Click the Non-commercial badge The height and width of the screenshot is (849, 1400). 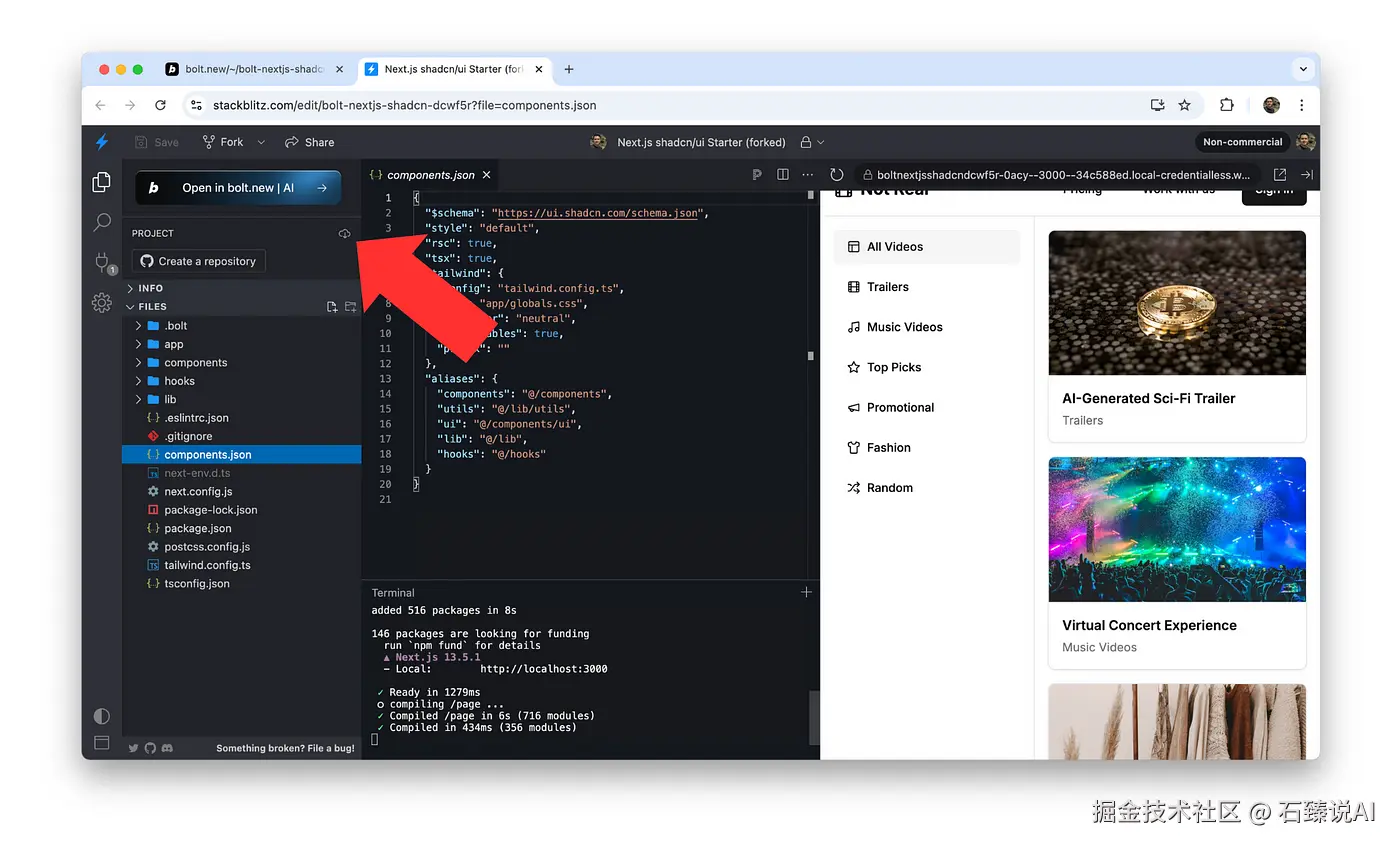1242,142
